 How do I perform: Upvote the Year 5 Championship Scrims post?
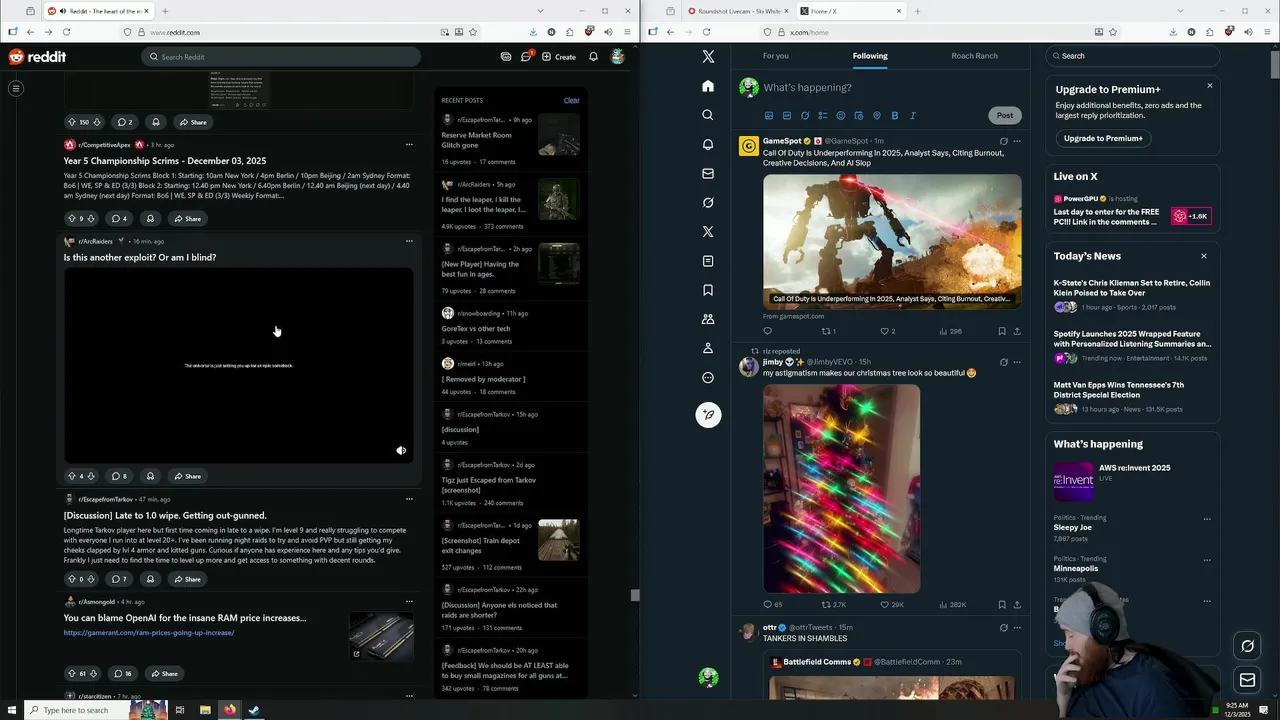(x=71, y=219)
